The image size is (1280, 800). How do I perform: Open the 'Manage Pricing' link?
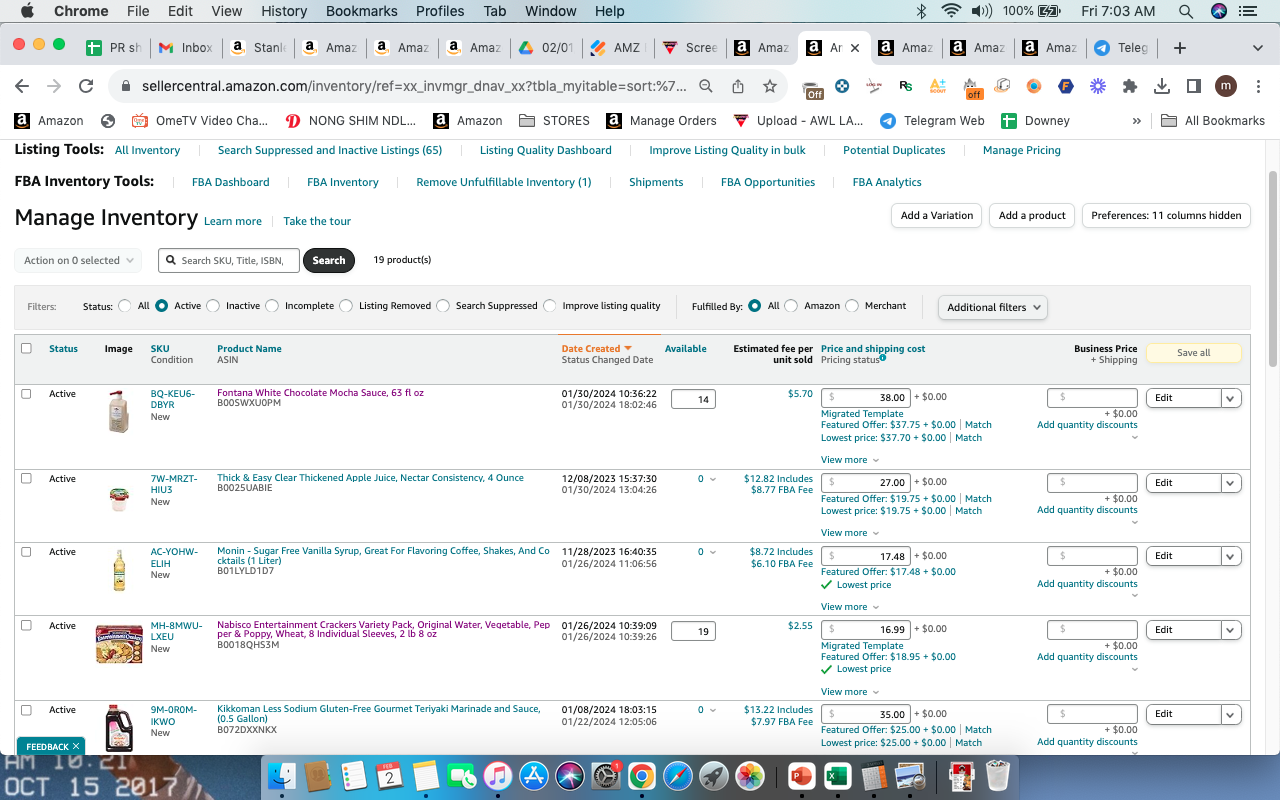1022,150
